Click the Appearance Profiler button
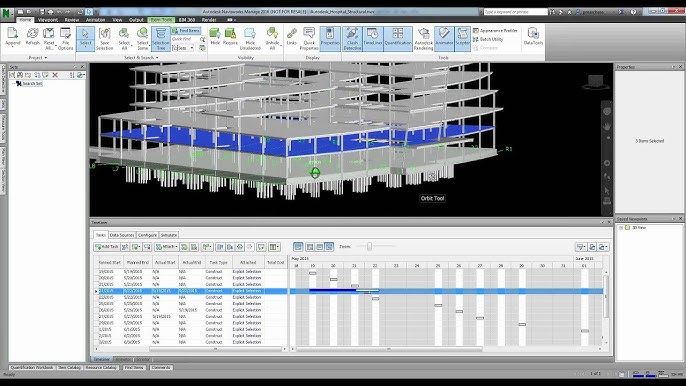The image size is (686, 386). coord(495,31)
